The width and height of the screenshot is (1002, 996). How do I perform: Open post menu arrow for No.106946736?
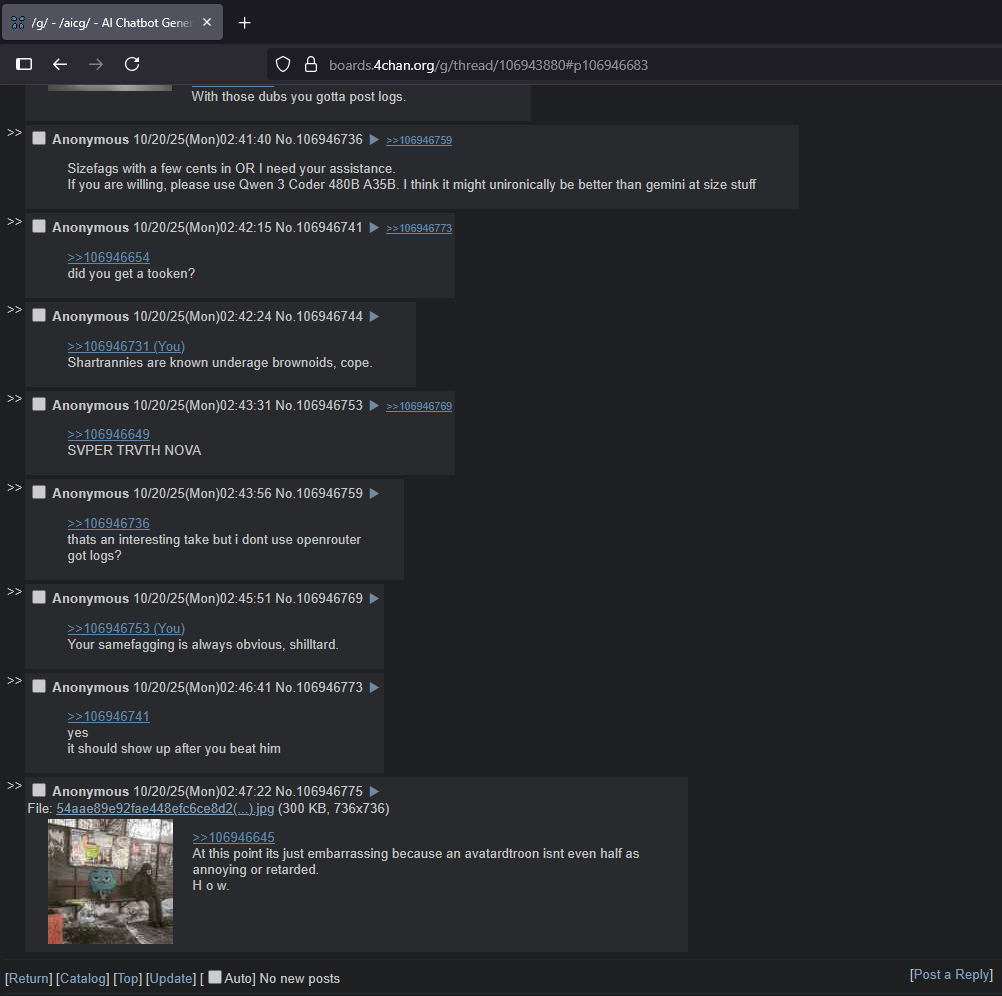click(374, 139)
